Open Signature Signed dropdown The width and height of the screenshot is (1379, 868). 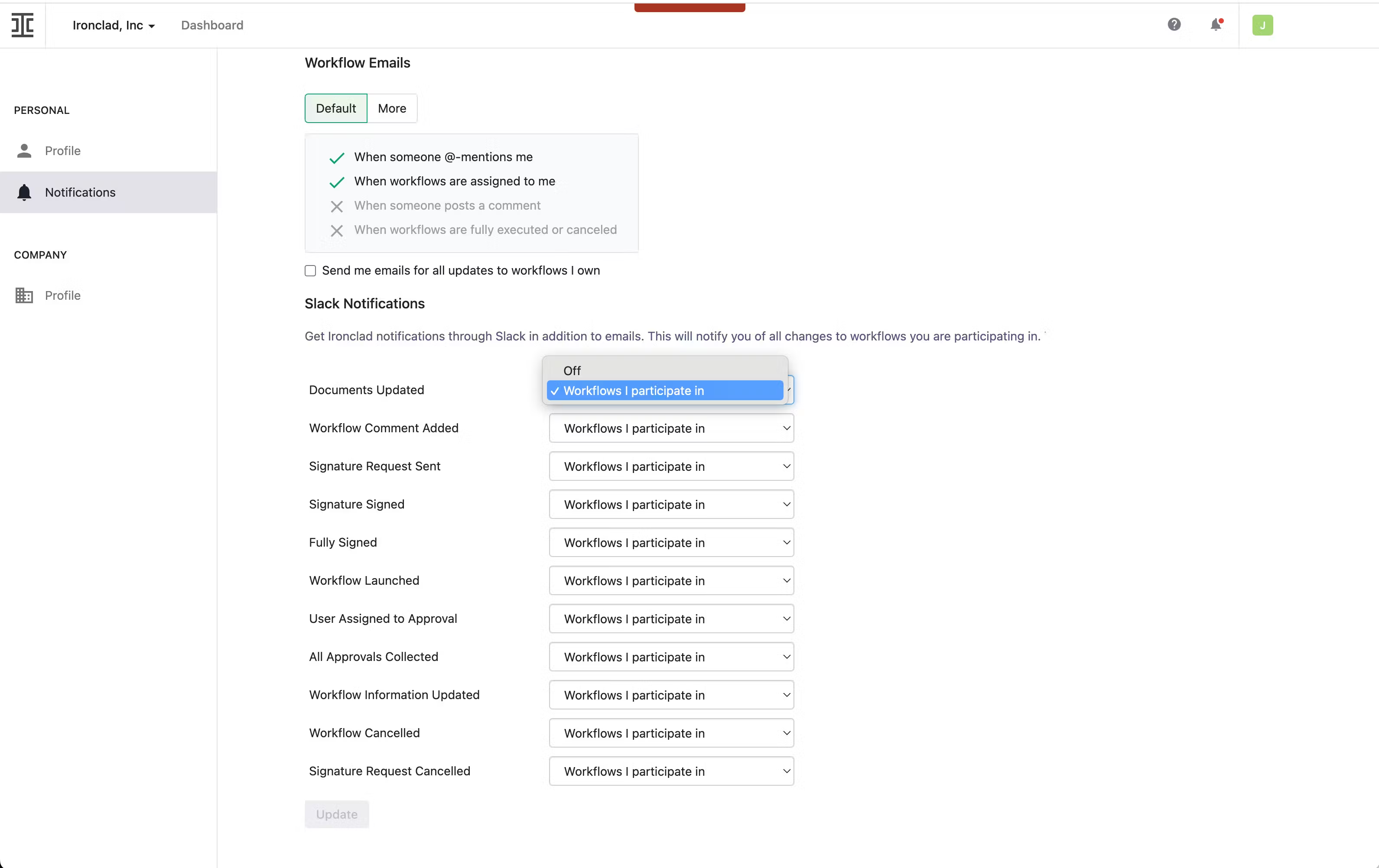(x=671, y=504)
